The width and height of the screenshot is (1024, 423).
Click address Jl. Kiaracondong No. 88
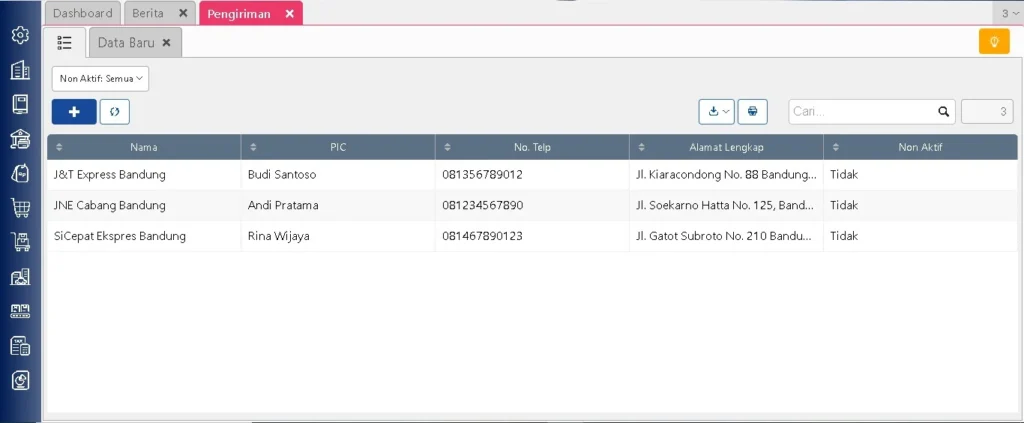point(726,175)
